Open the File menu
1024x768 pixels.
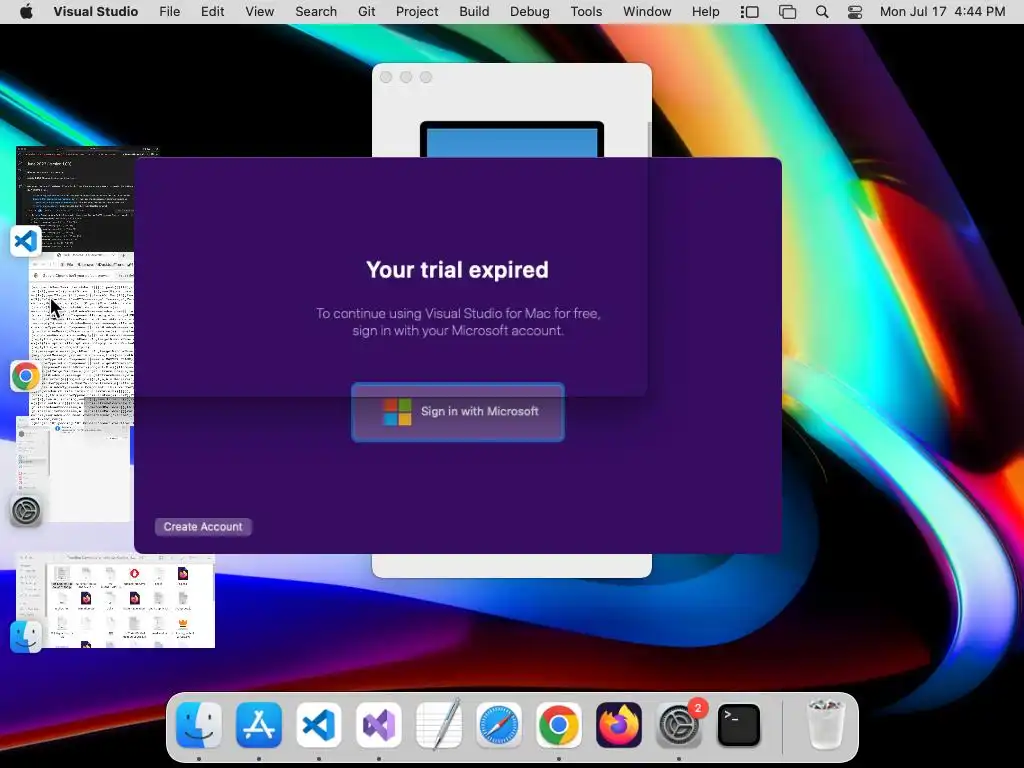coord(170,12)
